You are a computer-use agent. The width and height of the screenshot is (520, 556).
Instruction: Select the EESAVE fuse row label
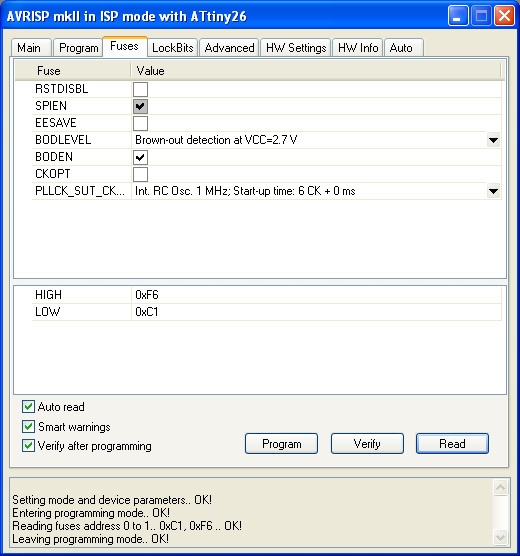(x=56, y=123)
